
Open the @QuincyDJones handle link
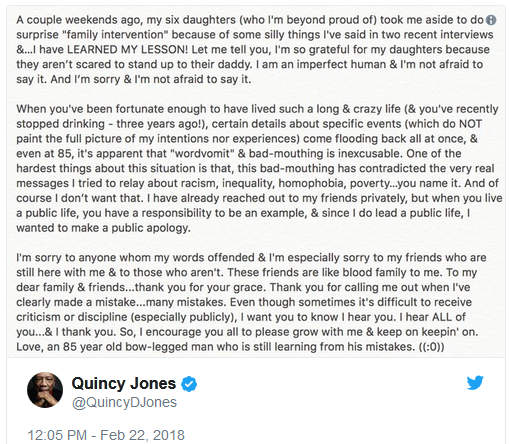point(124,402)
